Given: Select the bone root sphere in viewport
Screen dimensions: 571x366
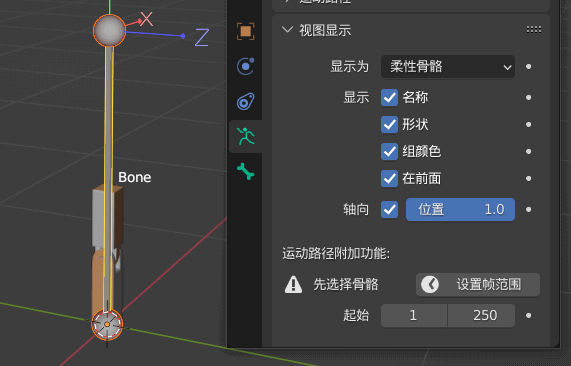Looking at the screenshot, I should (107, 324).
